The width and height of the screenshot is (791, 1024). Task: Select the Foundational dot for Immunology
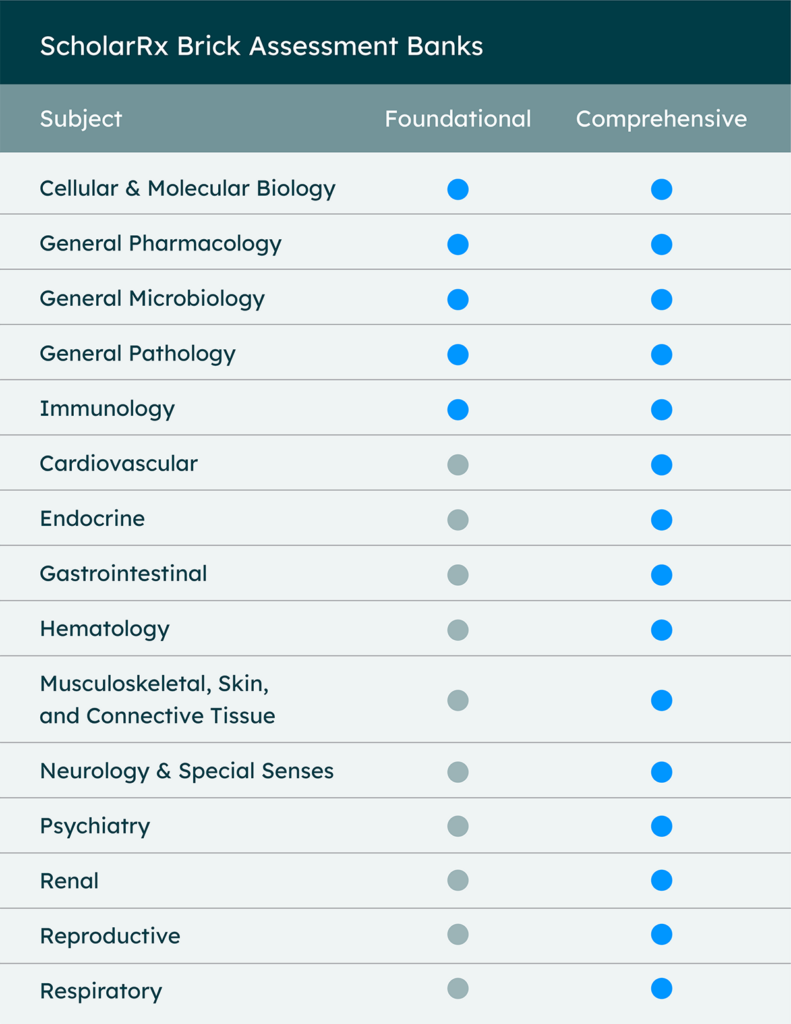458,409
